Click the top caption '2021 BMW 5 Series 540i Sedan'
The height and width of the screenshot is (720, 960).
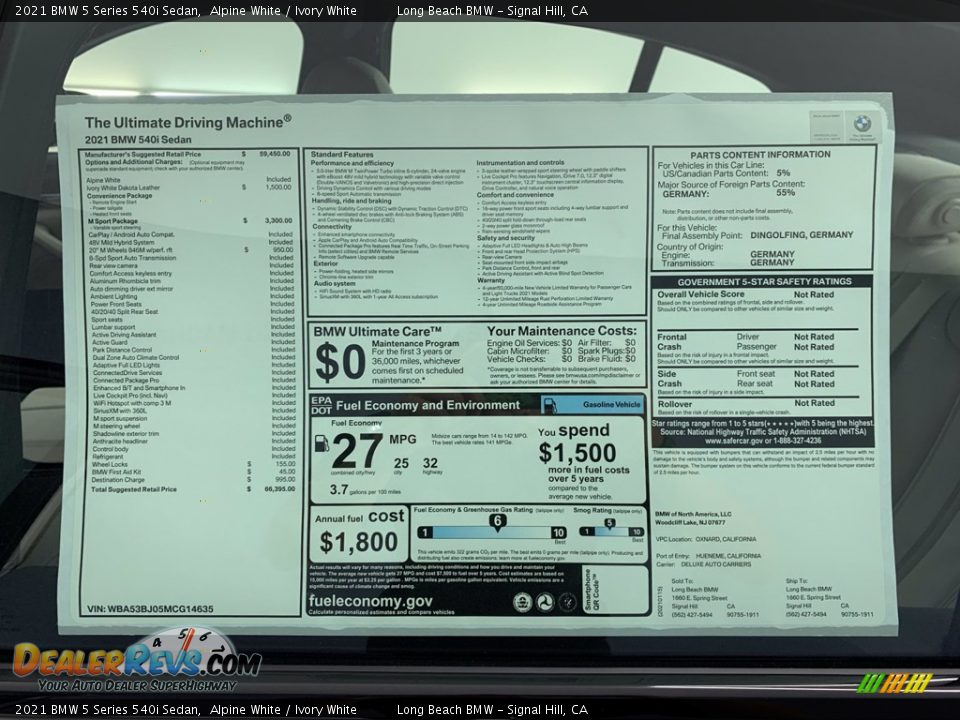(x=108, y=10)
